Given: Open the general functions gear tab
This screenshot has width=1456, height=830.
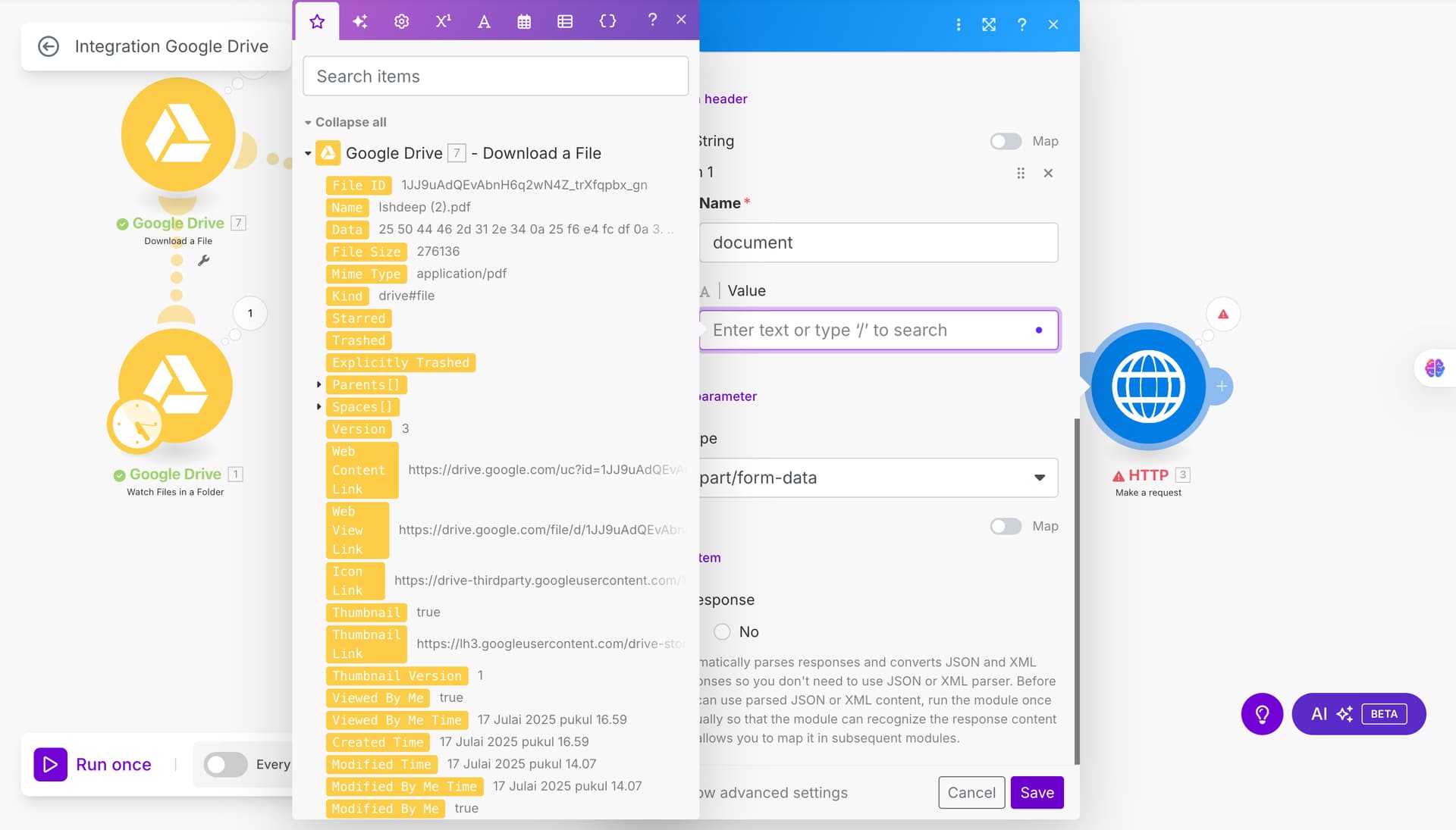Looking at the screenshot, I should coord(401,21).
